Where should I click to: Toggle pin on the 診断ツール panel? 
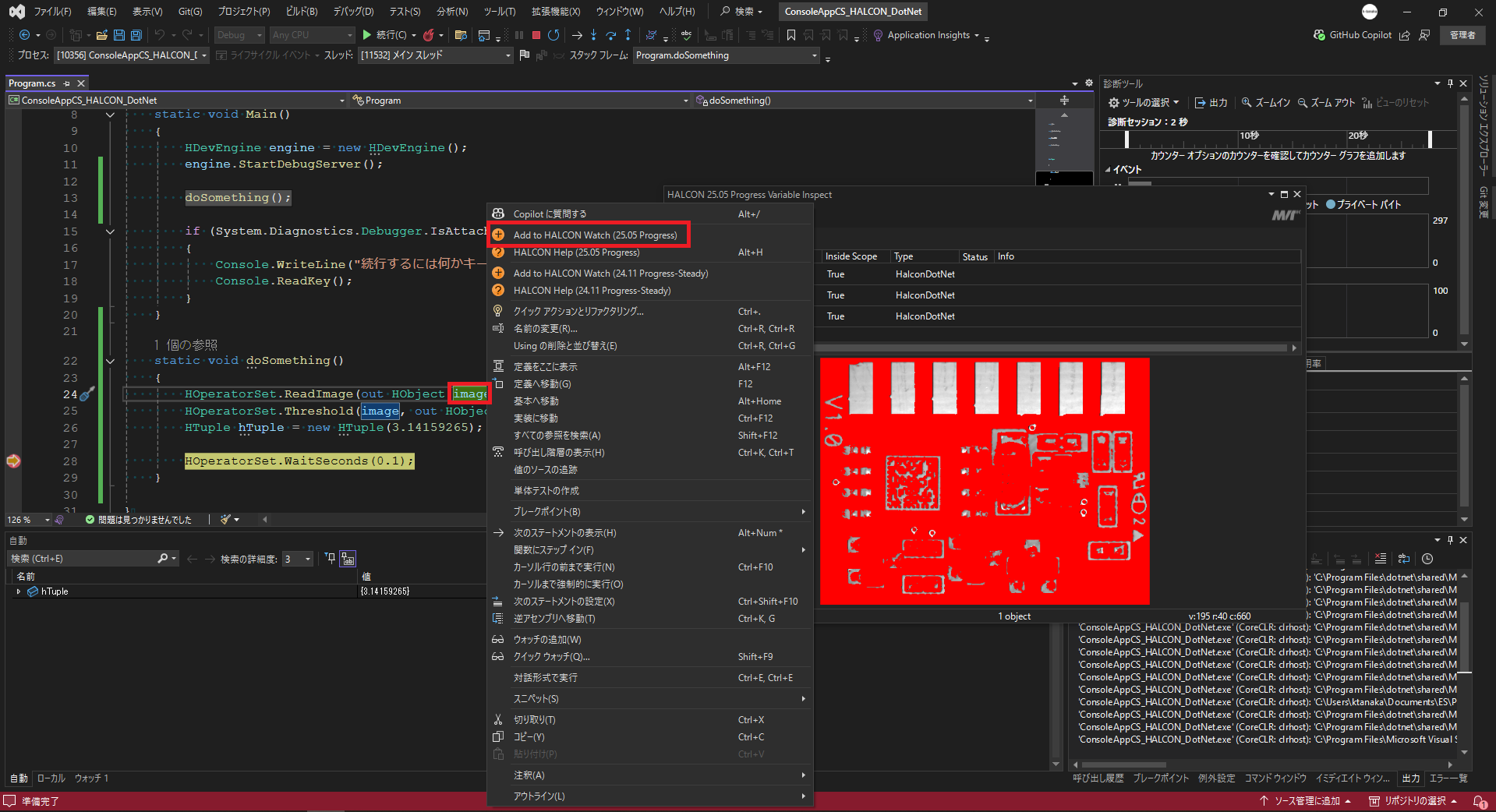(1450, 83)
